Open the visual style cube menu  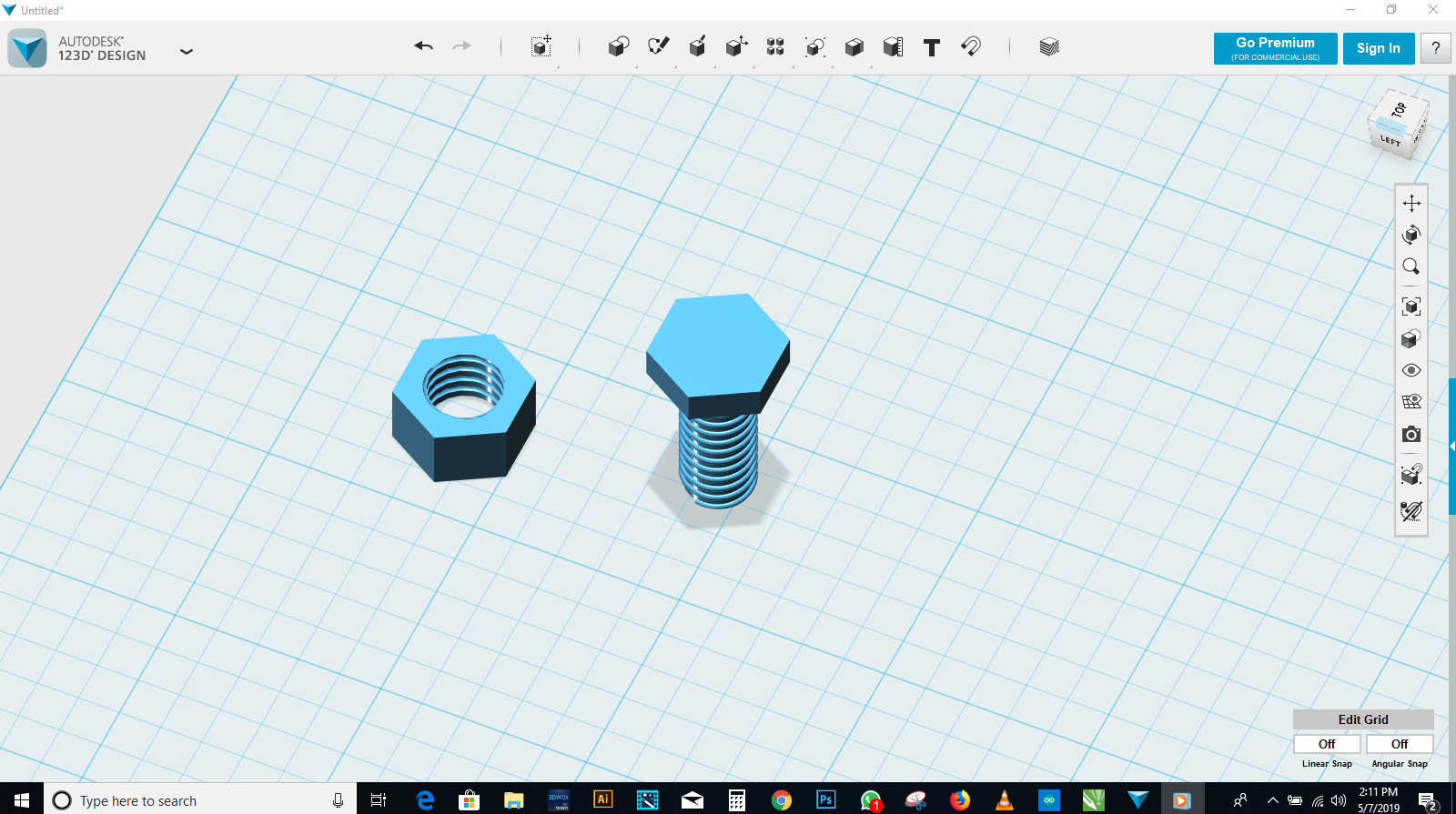(x=1411, y=338)
